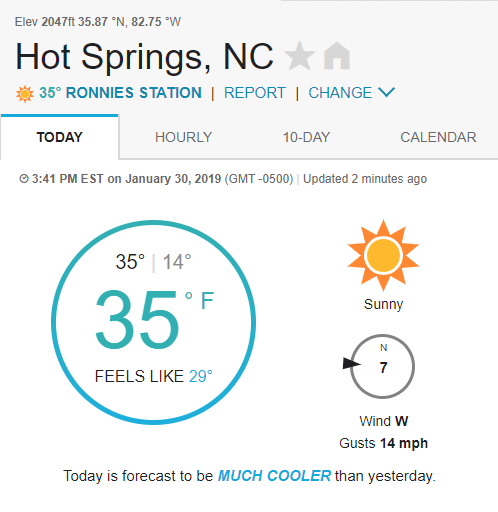Switch to the HOURLY tab
The width and height of the screenshot is (498, 512).
point(183,137)
